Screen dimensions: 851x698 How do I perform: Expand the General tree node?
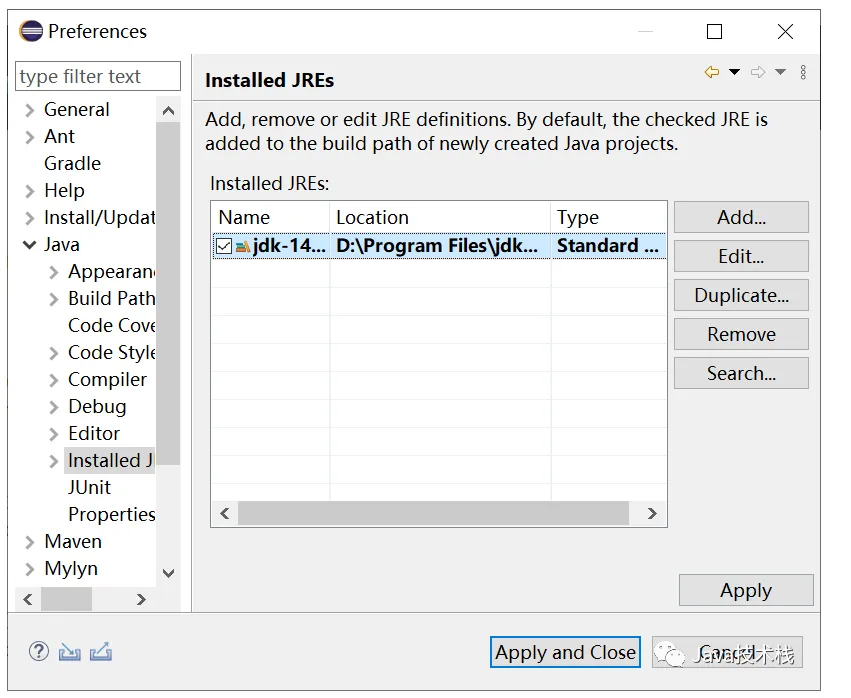click(x=29, y=110)
